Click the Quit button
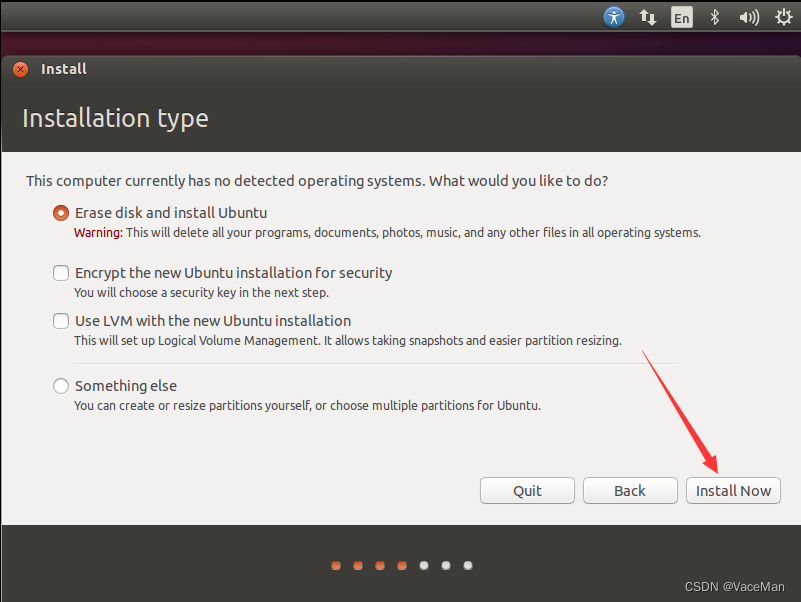 pos(527,490)
